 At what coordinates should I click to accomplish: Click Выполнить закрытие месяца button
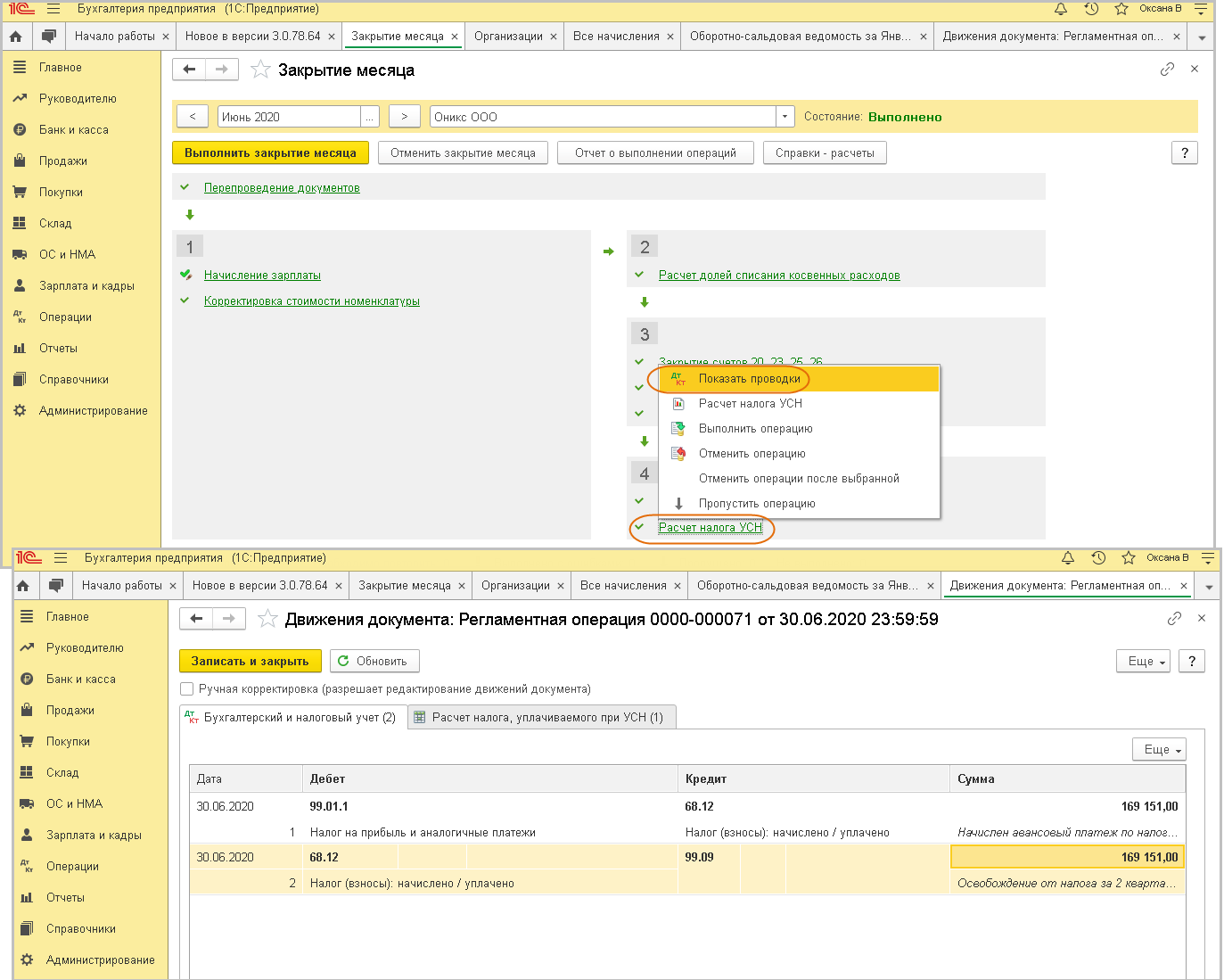[270, 152]
